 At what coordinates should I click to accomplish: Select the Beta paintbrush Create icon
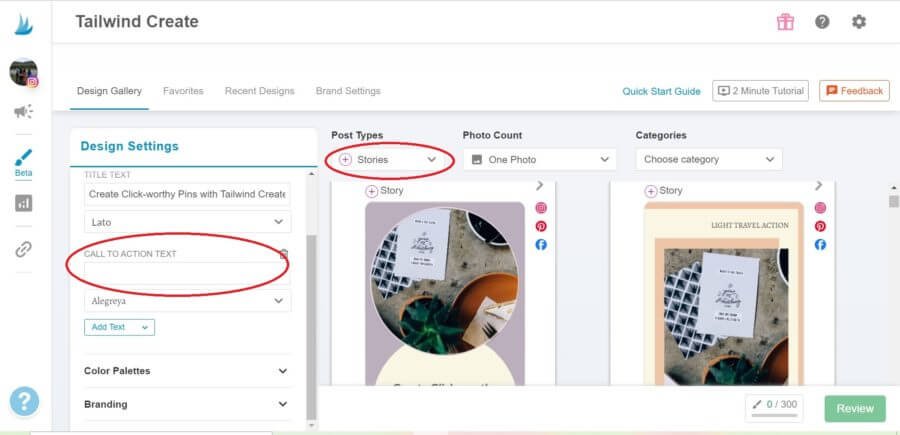tap(23, 160)
